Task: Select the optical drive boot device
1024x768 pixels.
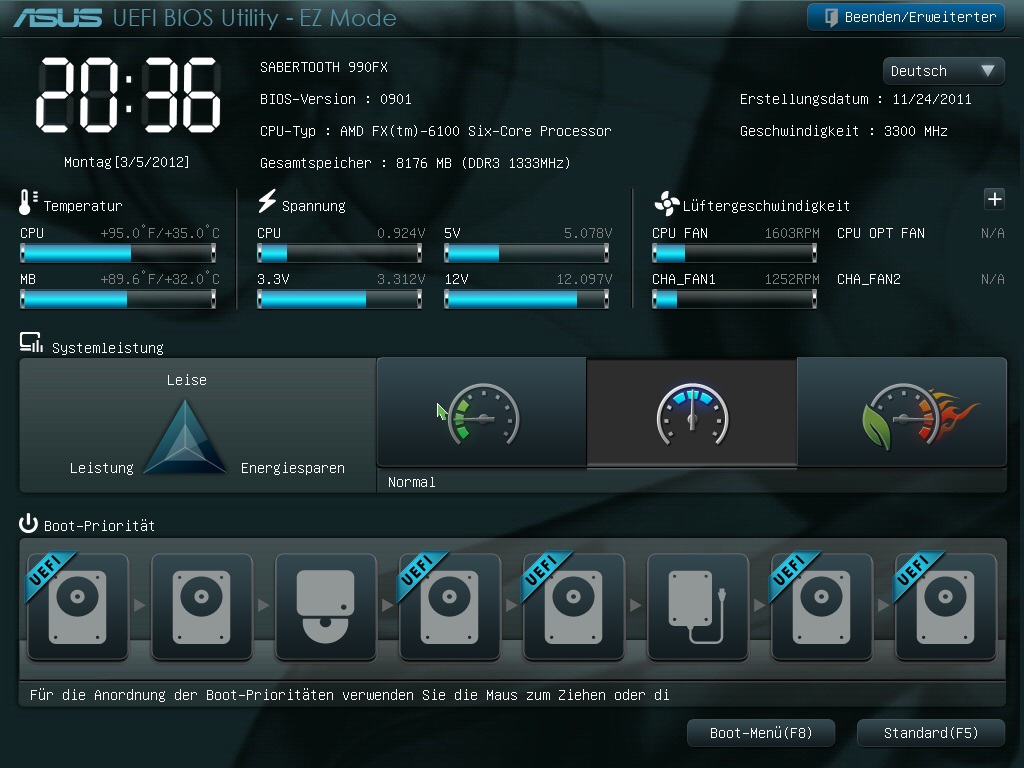Action: click(x=326, y=606)
